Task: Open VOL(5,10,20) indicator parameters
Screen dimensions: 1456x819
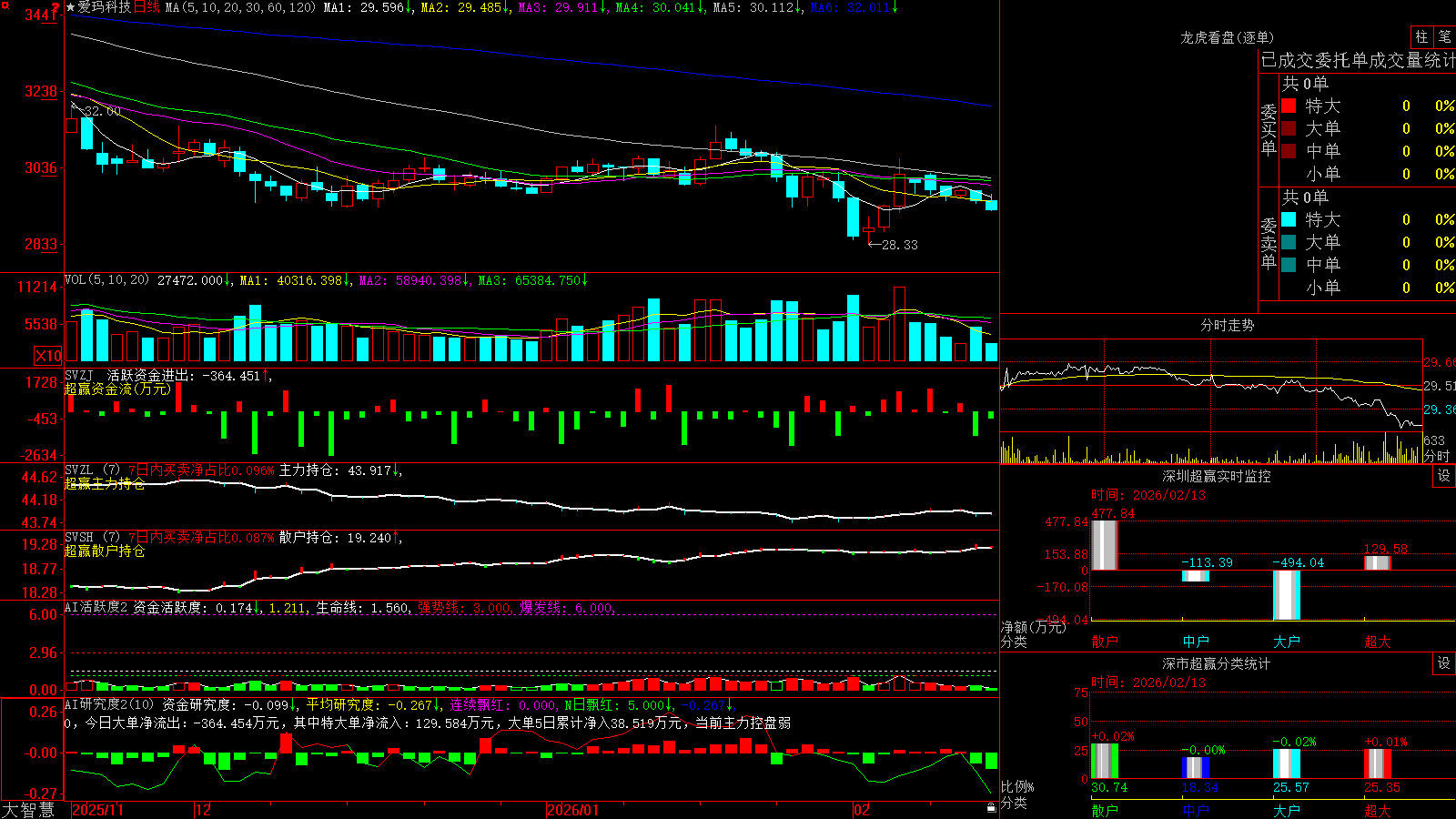Action: pos(107,280)
